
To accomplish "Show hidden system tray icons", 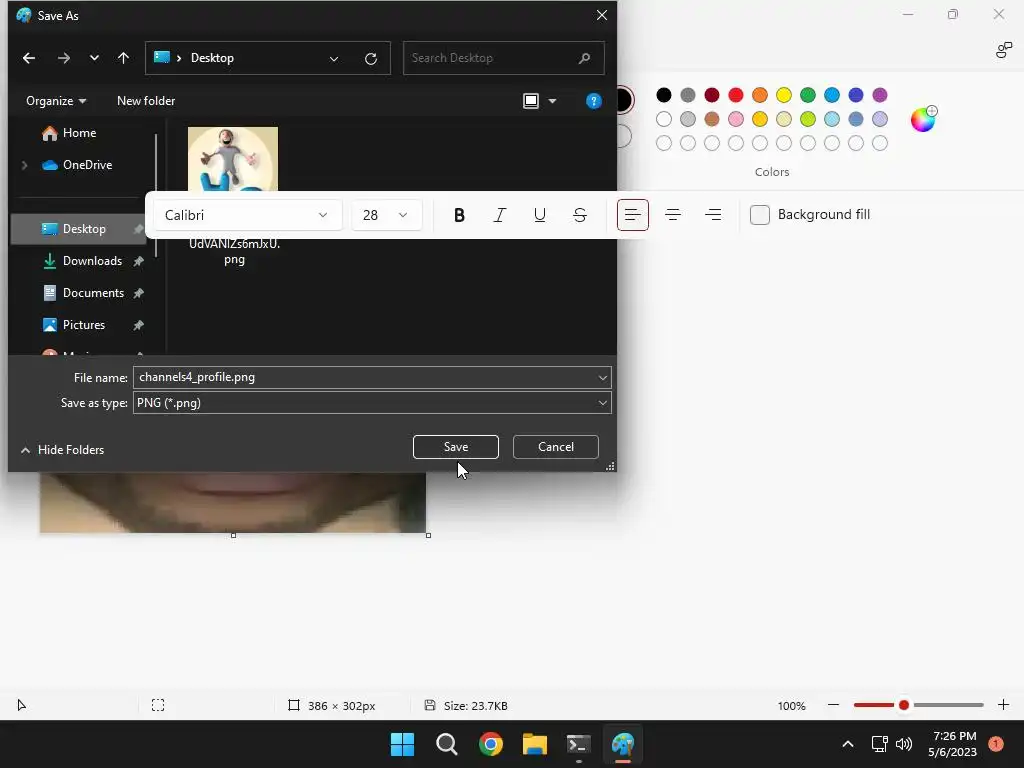I will pos(848,744).
